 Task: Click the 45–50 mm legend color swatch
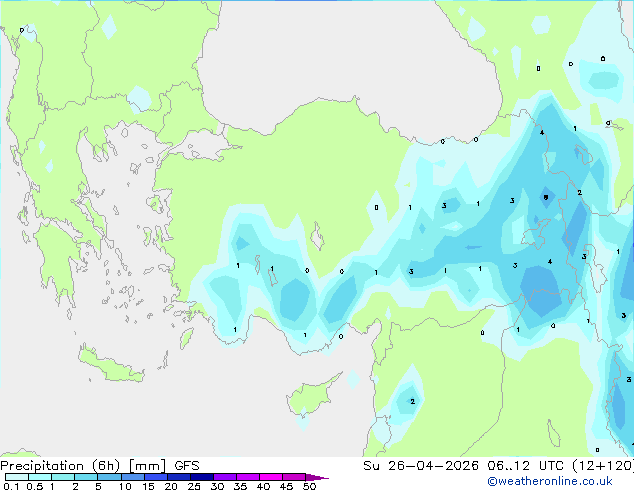[294, 477]
